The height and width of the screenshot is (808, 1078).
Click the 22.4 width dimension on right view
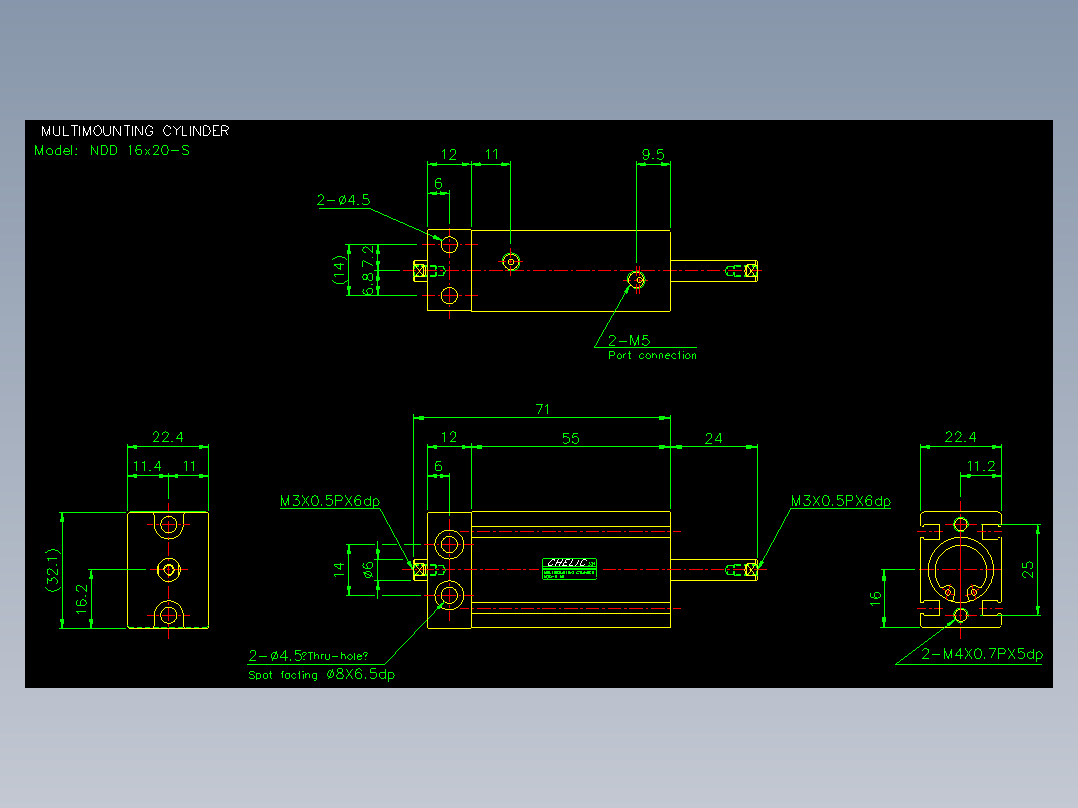960,437
